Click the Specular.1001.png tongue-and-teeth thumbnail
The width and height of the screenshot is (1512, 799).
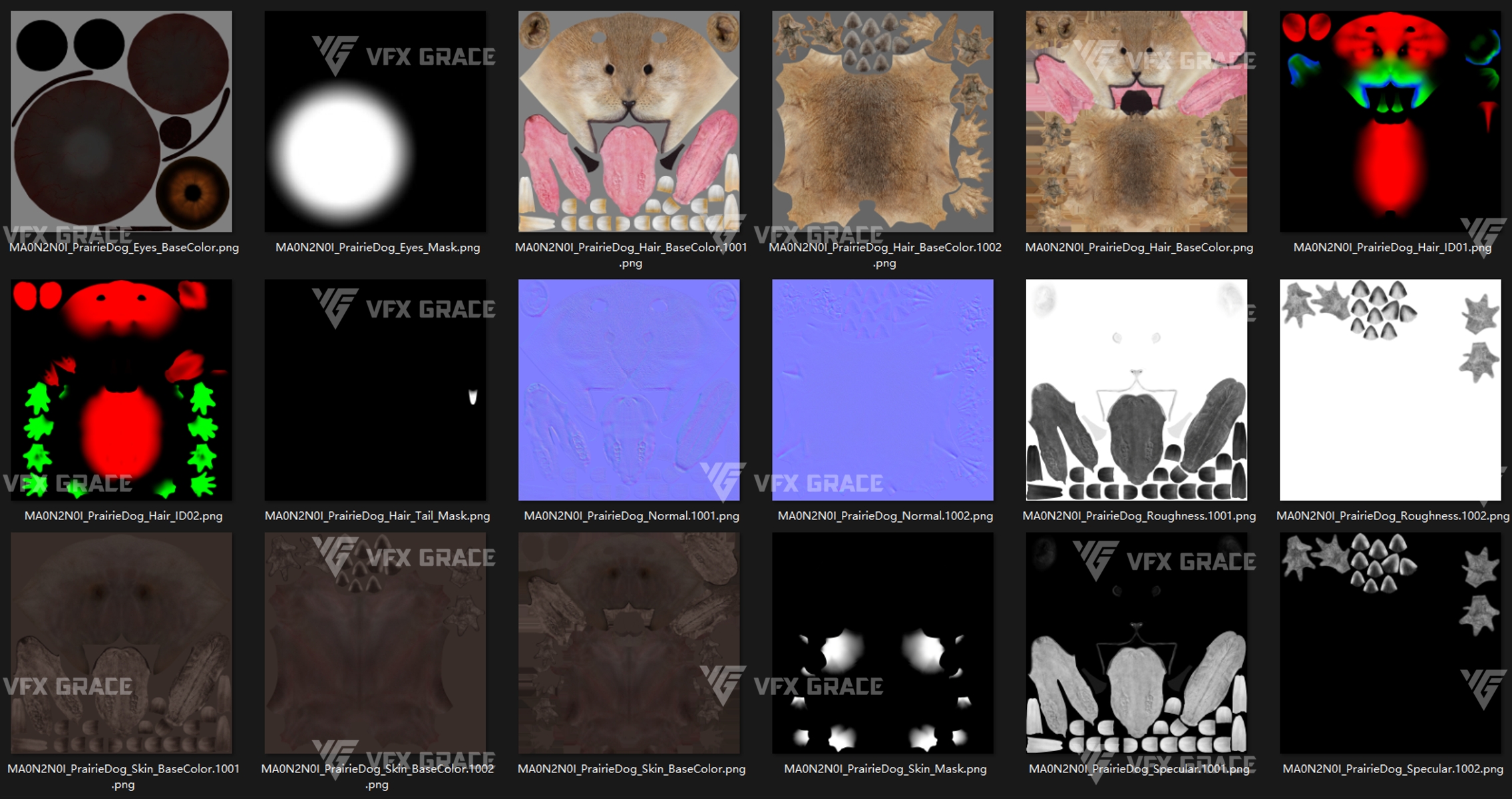click(1136, 643)
